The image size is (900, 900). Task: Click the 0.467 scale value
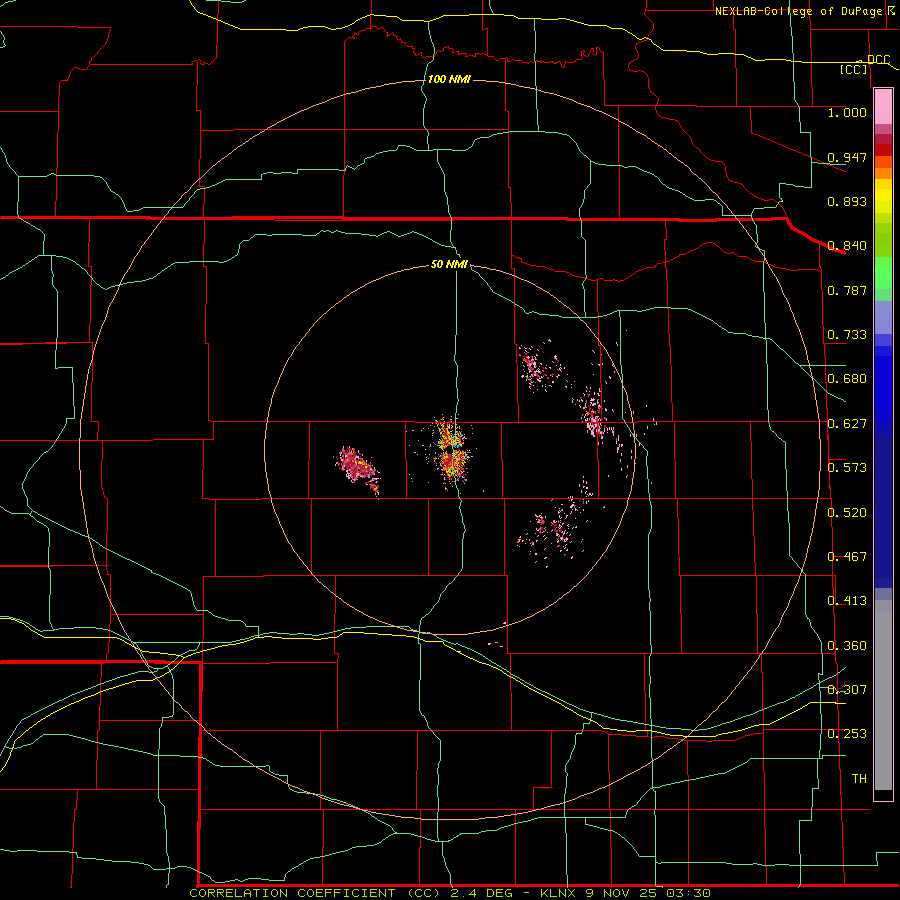pos(847,557)
